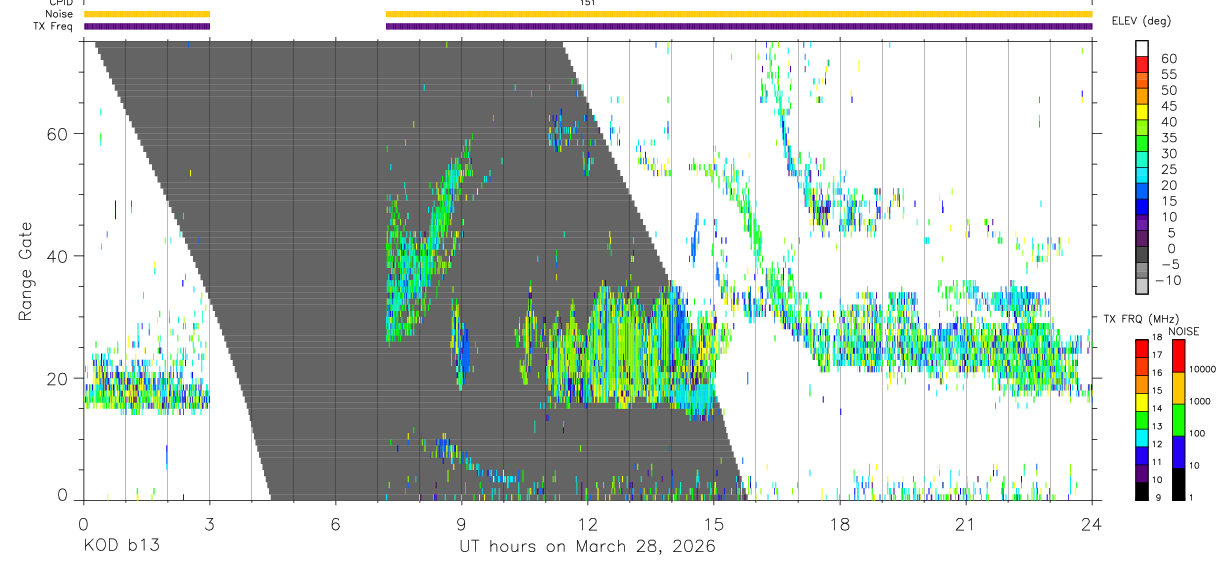The image size is (1228, 567).
Task: Click the '30' value in the ELEV legend
Action: click(1168, 153)
